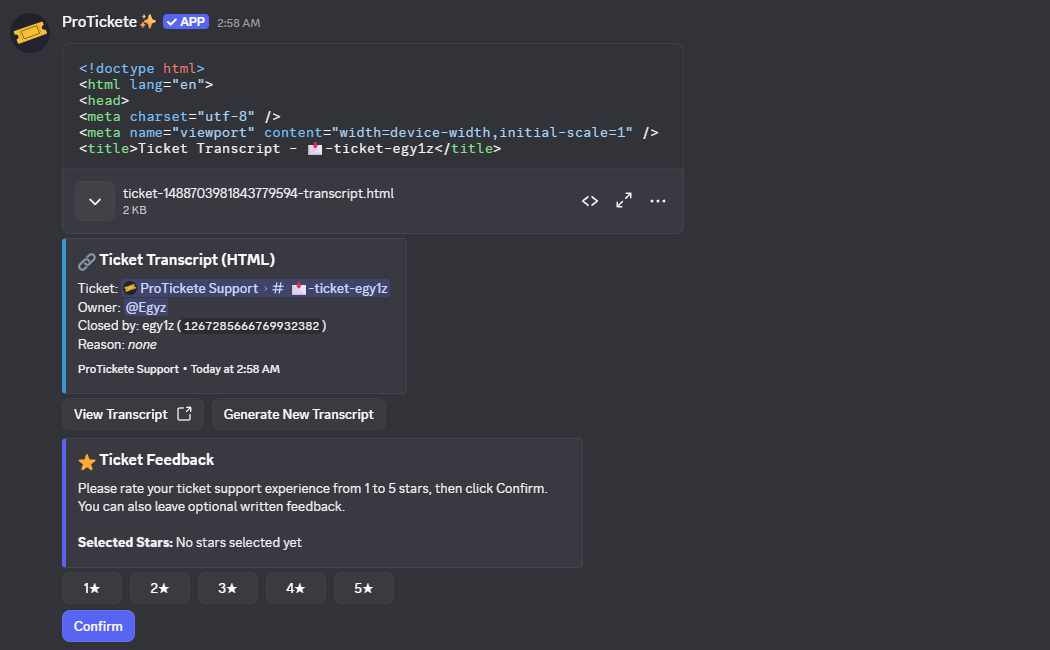Confirm the ticket feedback rating
Screen dimensions: 1050x650
tap(98, 626)
